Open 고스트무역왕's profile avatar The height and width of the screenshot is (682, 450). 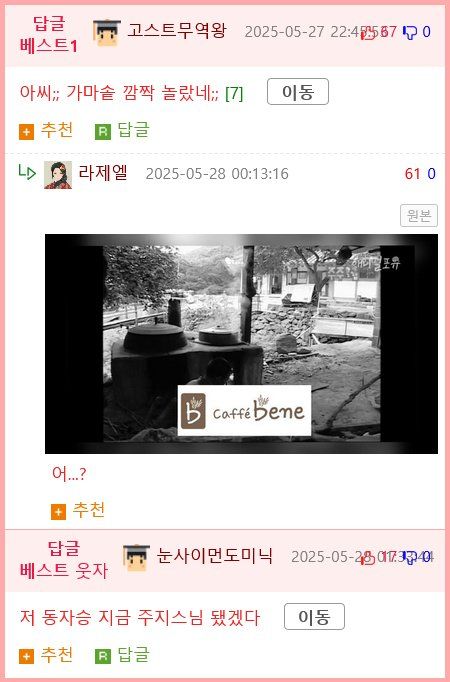(x=107, y=33)
